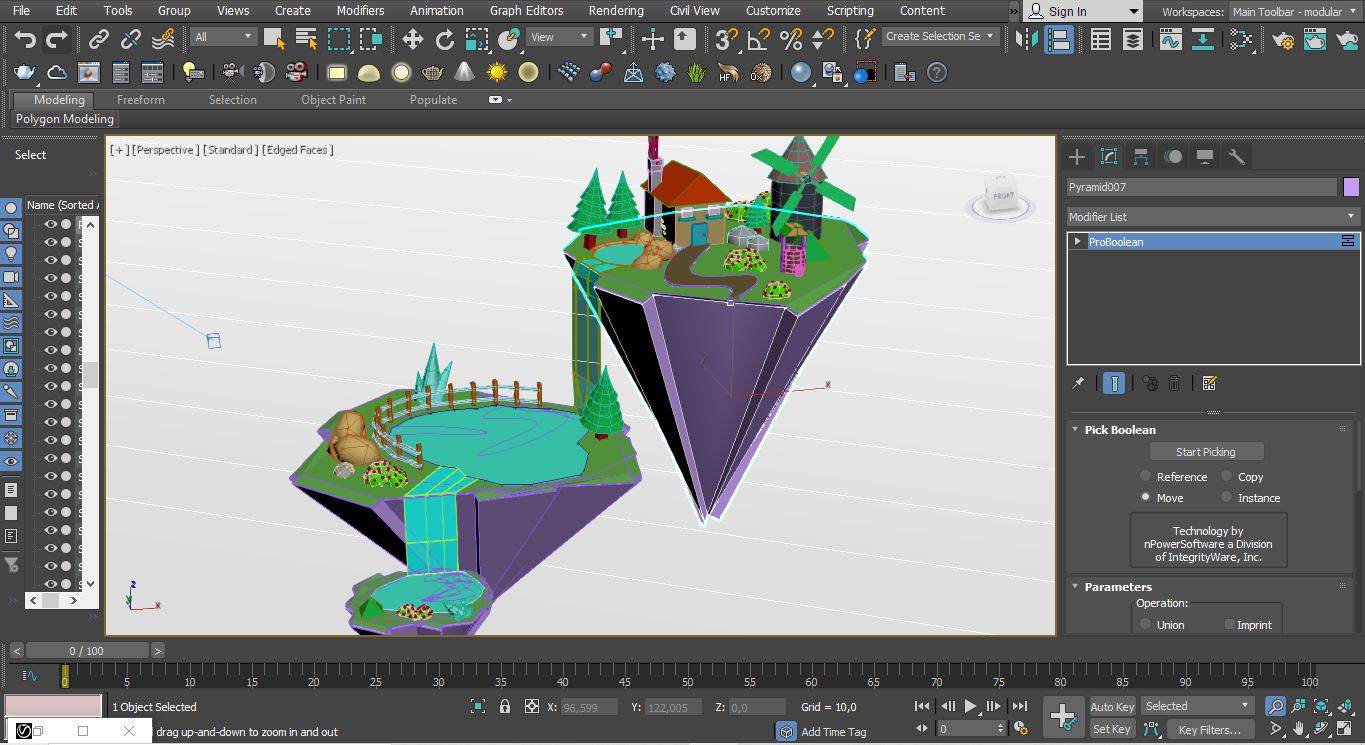
Task: Open the Graph Editors menu
Action: [526, 11]
